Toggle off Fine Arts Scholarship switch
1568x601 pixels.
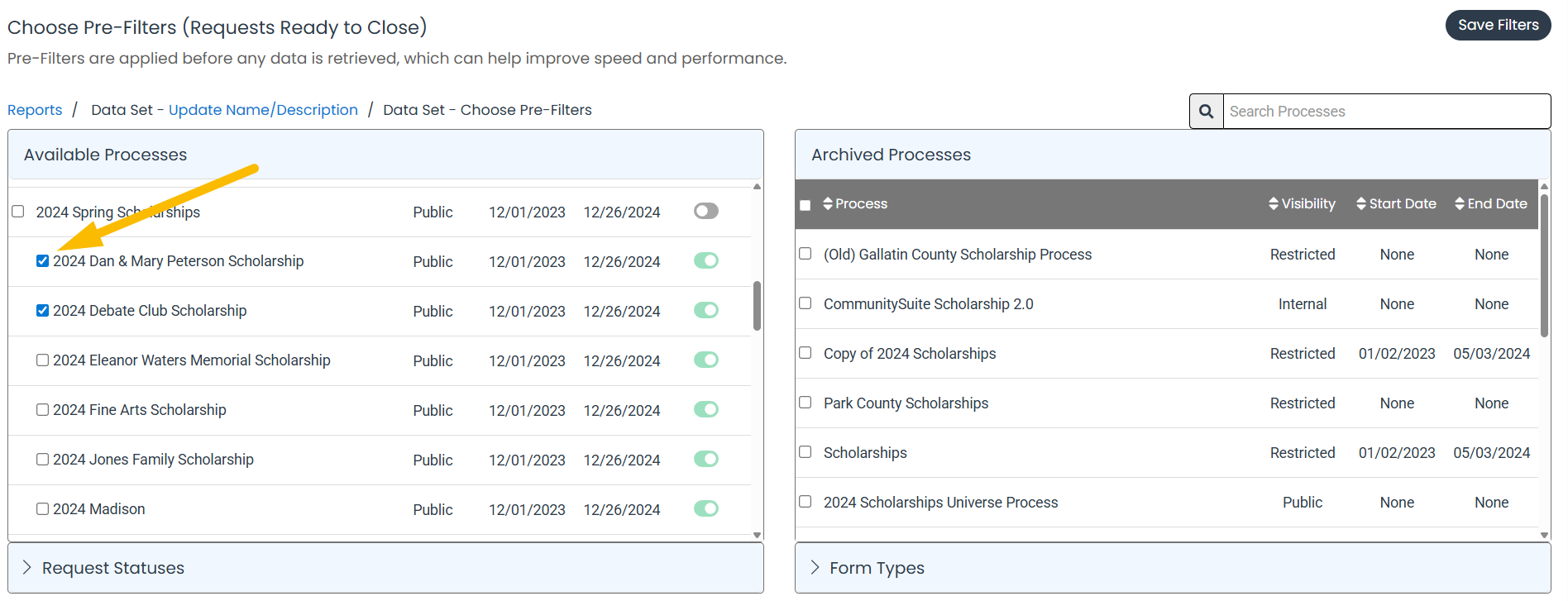[x=706, y=409]
